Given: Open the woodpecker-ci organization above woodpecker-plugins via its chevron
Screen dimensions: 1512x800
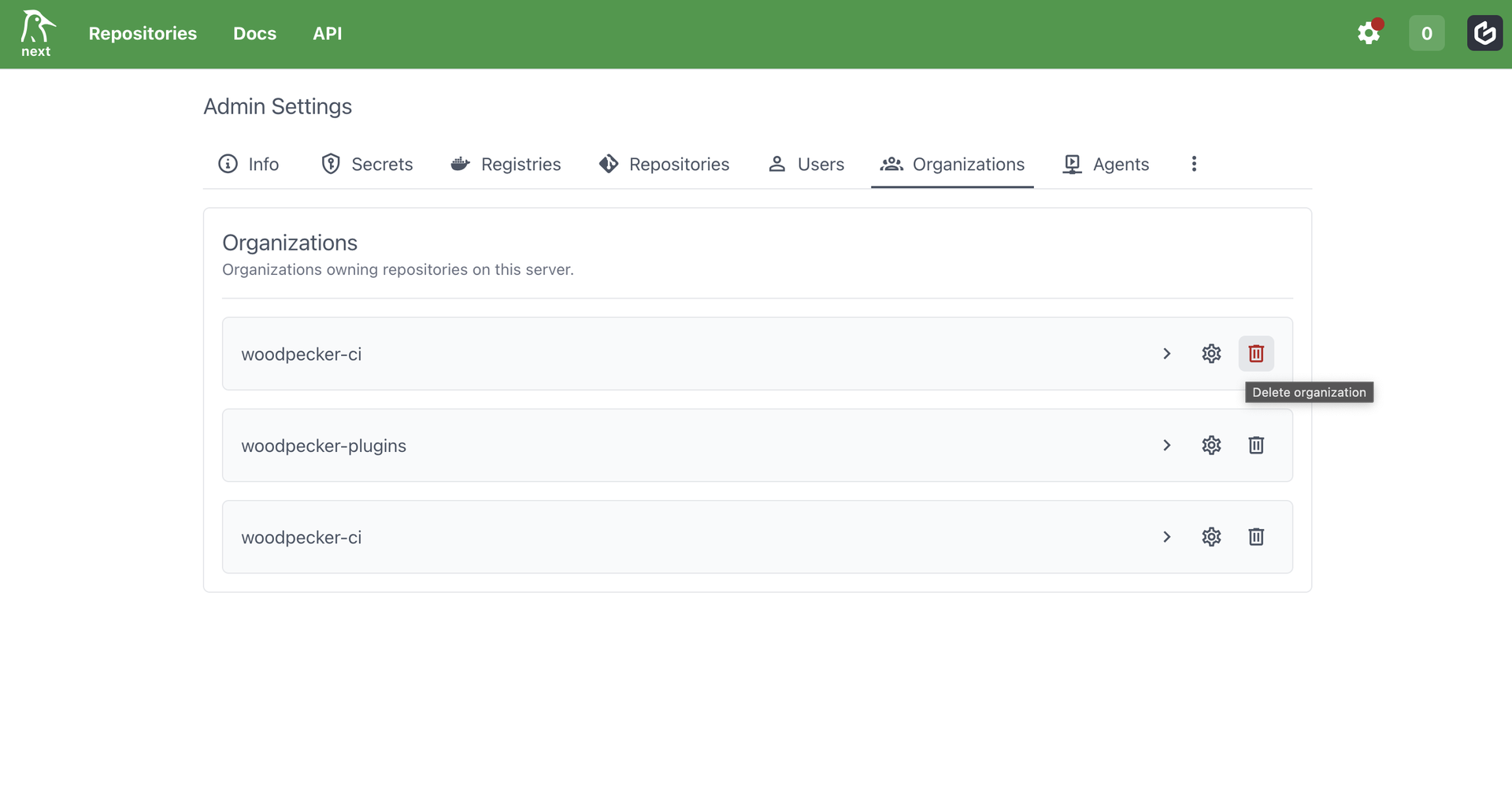Looking at the screenshot, I should [x=1167, y=354].
